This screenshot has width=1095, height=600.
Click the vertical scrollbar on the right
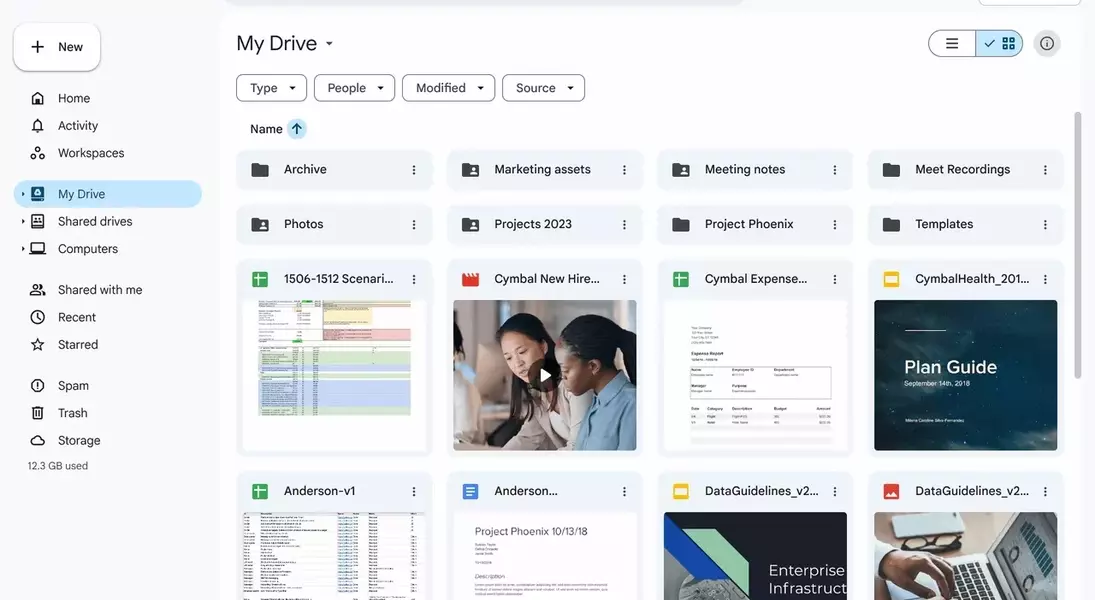tap(1078, 245)
